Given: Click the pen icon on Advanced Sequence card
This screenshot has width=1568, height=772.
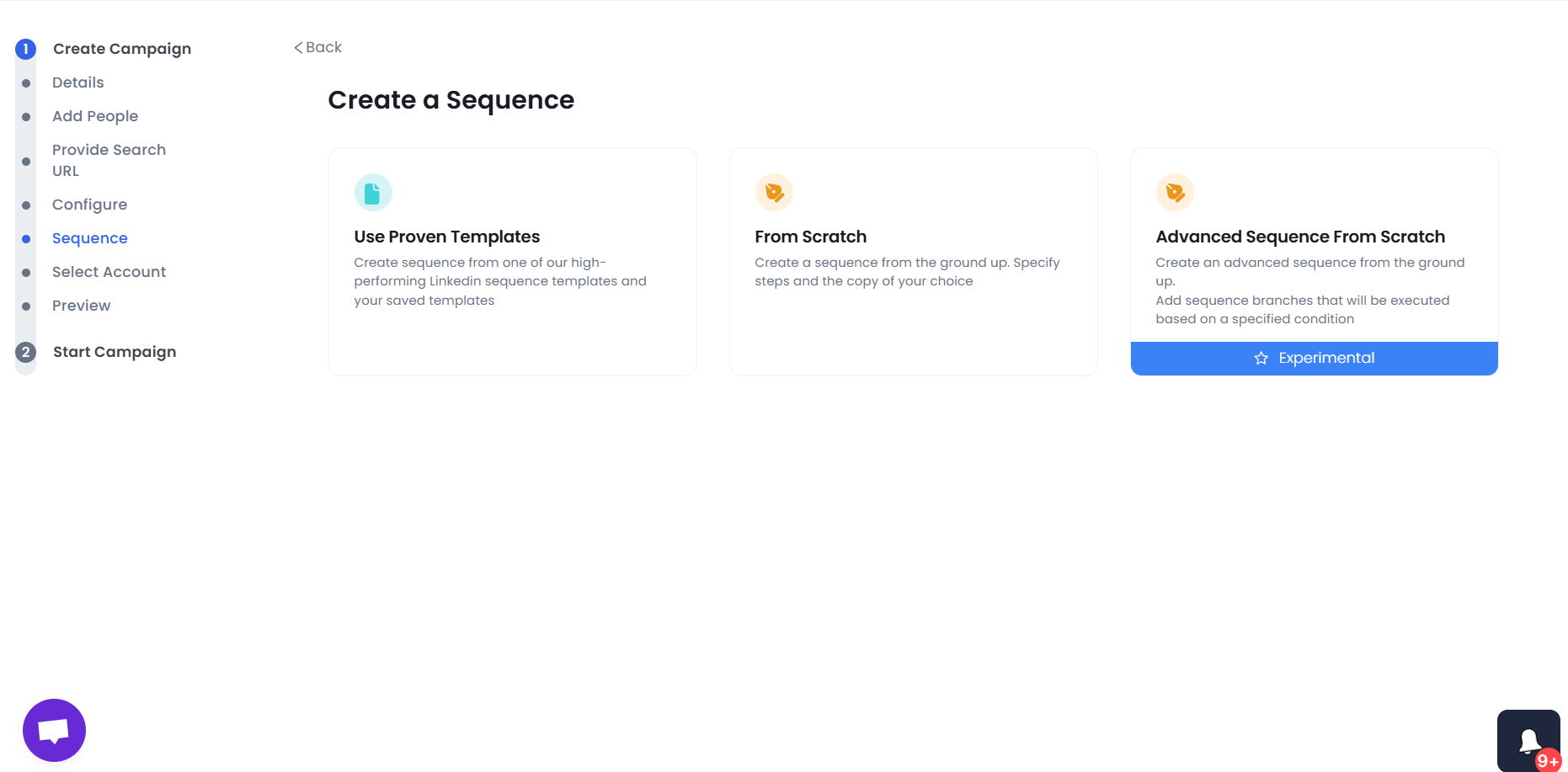Looking at the screenshot, I should pos(1175,193).
